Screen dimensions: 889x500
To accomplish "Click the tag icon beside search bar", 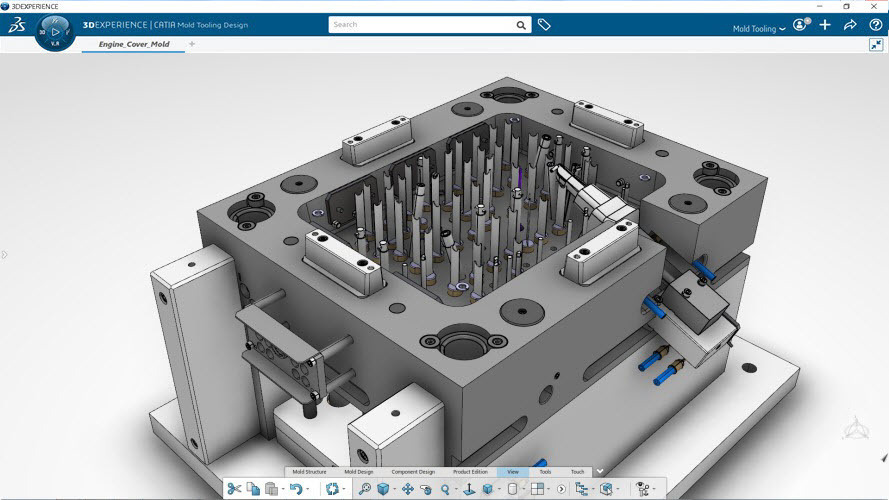I will pos(544,25).
